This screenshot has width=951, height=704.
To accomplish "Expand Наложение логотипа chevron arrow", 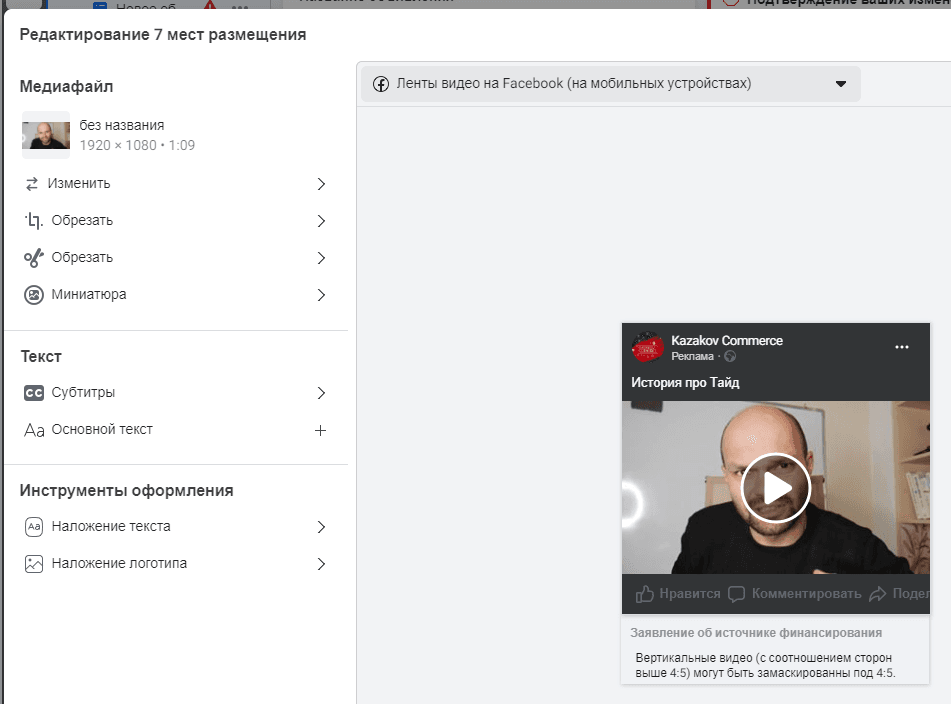I will [321, 565].
